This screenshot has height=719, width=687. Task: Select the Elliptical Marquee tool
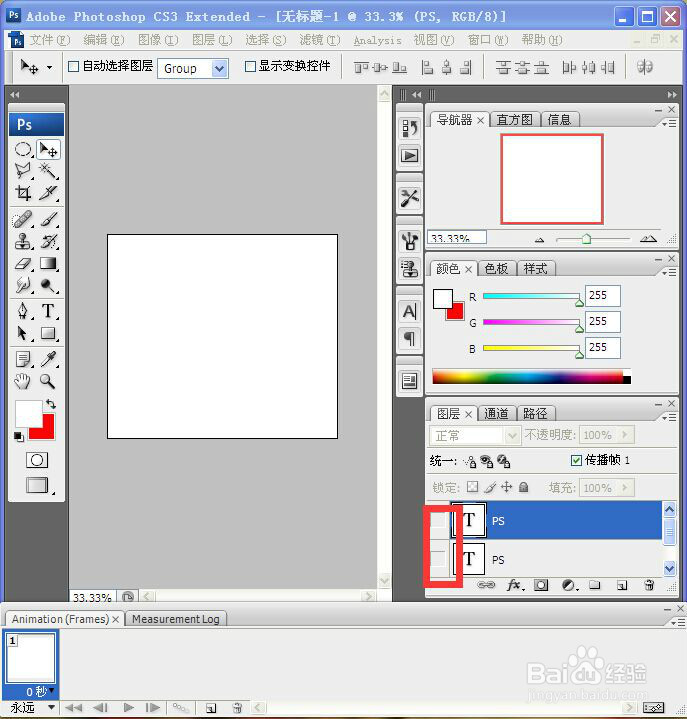point(23,149)
